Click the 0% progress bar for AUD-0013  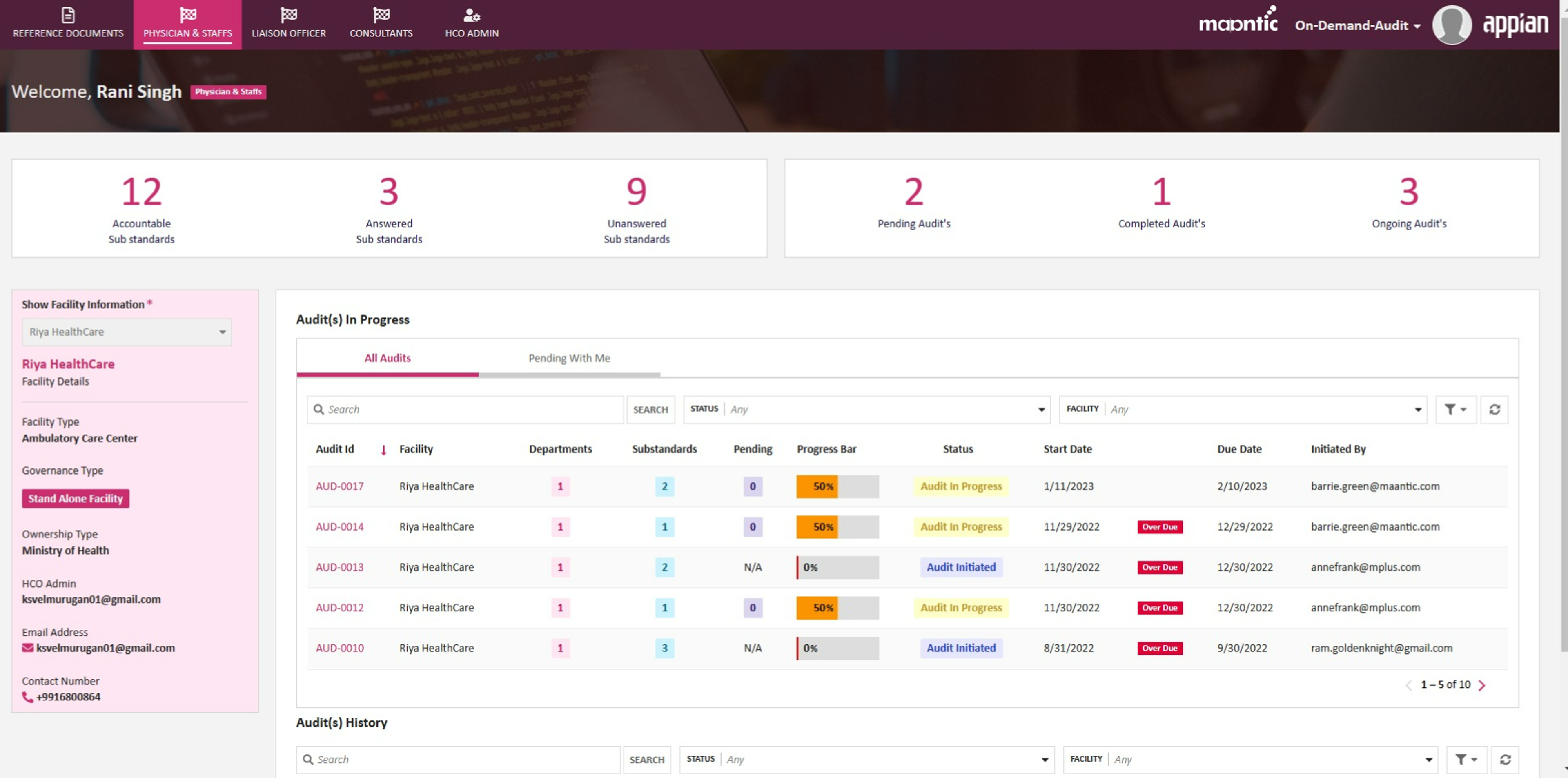(837, 567)
